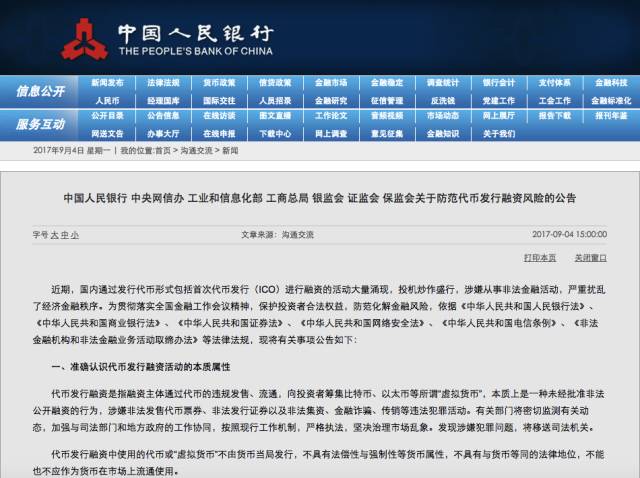
Task: Open the 银行会计 menu entry
Action: [x=499, y=83]
